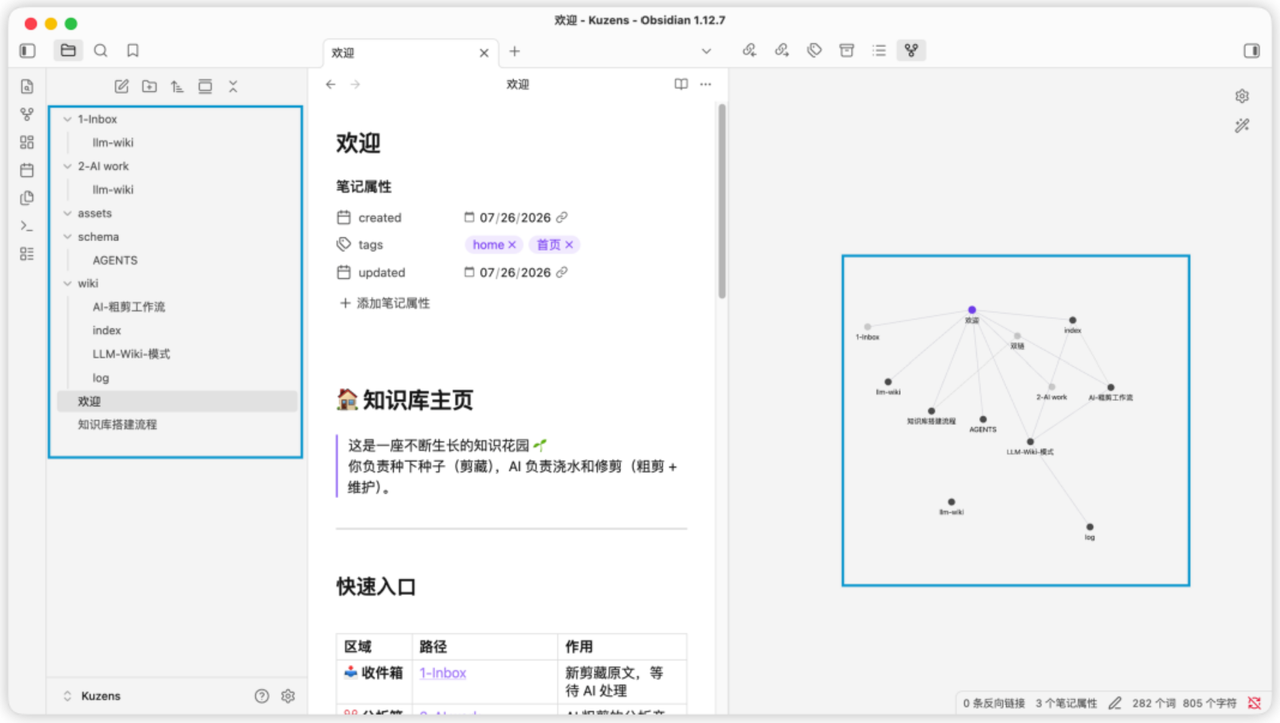
Task: Collapse the wiki folder
Action: (67, 283)
